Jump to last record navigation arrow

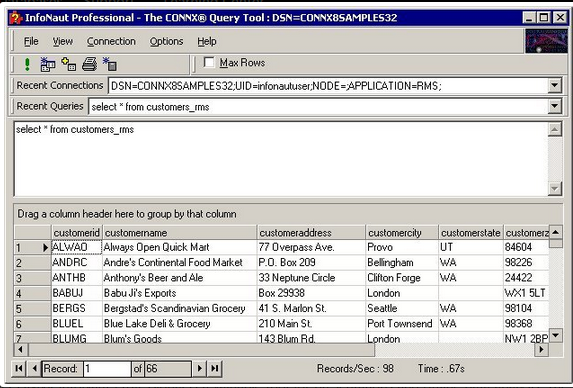(215, 368)
